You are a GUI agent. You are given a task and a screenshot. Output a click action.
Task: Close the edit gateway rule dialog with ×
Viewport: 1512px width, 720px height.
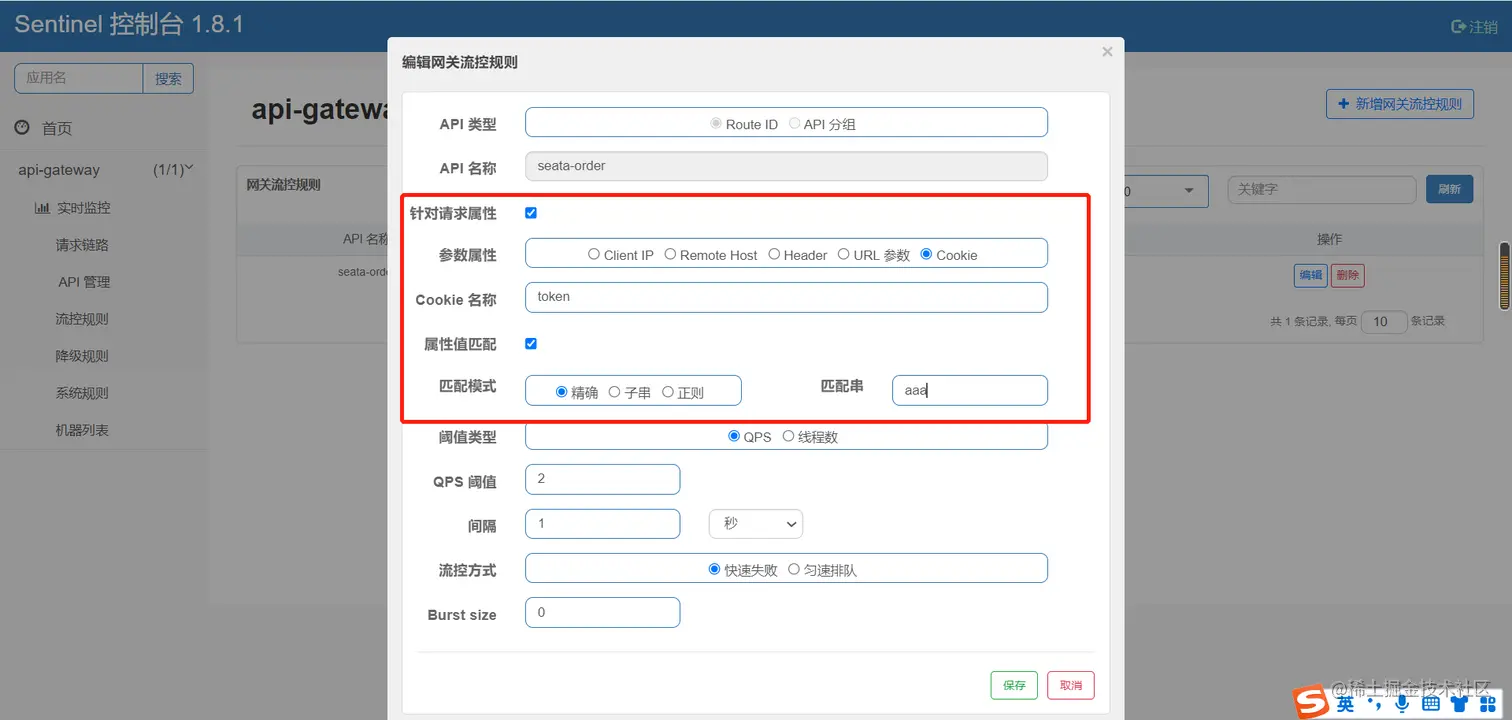click(x=1107, y=52)
